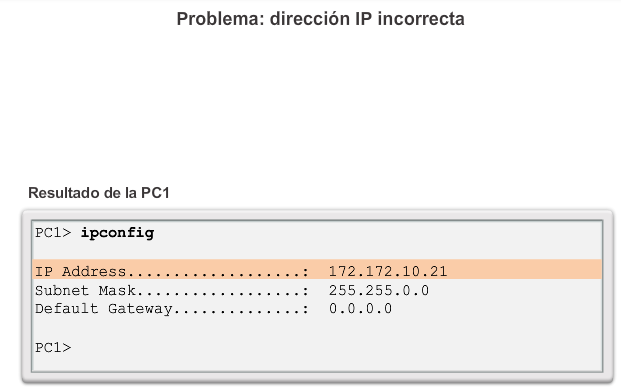Click the Subnet Mask label
Image resolution: width=621 pixels, height=392 pixels.
click(85, 290)
